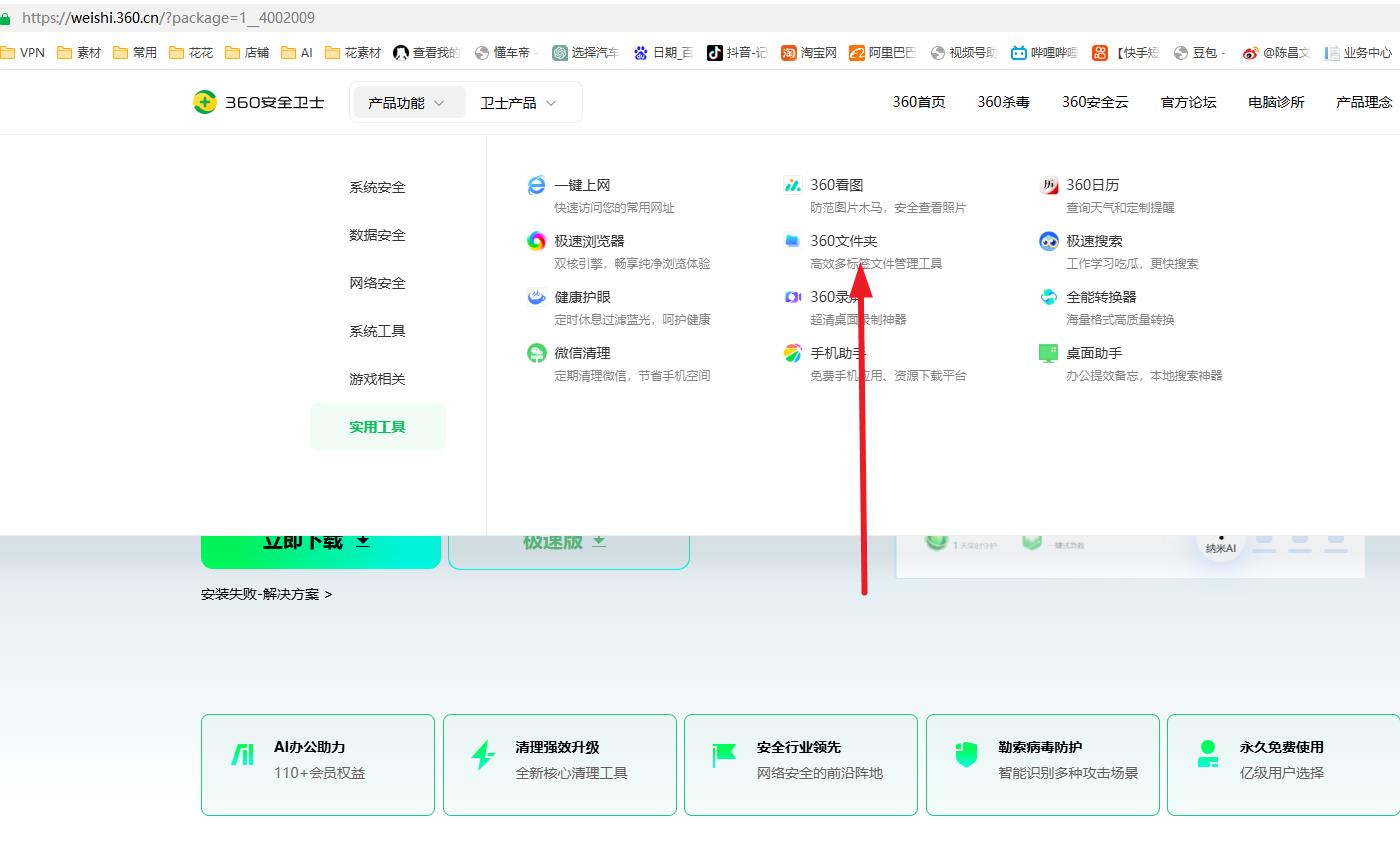
Task: Open the 手机助手 icon
Action: tap(792, 353)
